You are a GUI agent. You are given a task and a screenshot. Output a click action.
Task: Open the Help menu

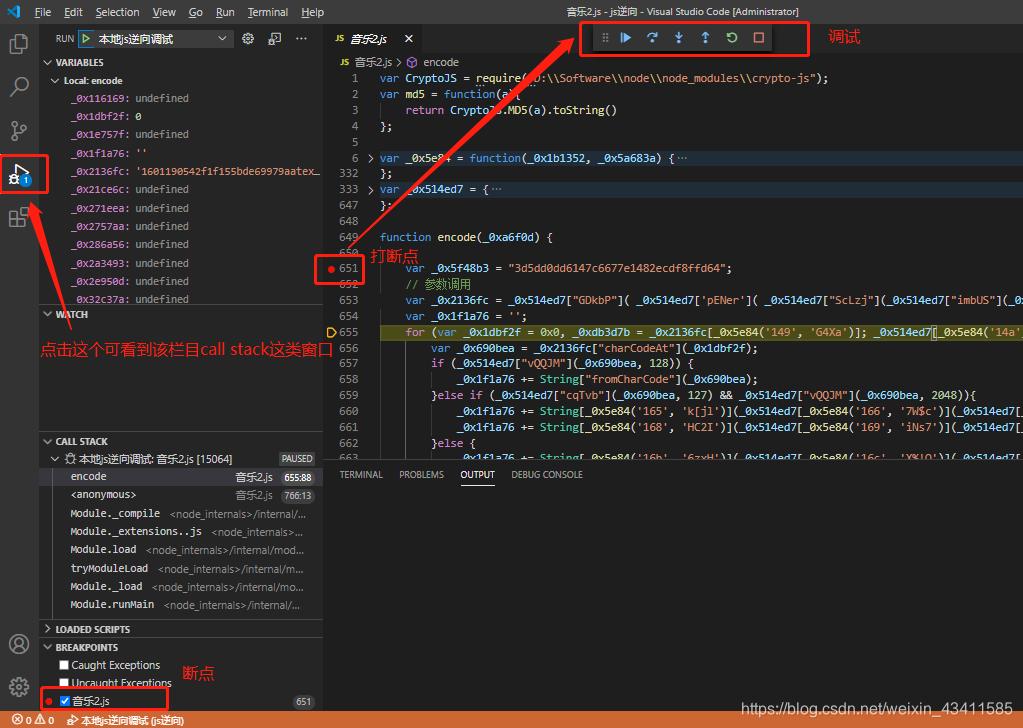point(313,12)
